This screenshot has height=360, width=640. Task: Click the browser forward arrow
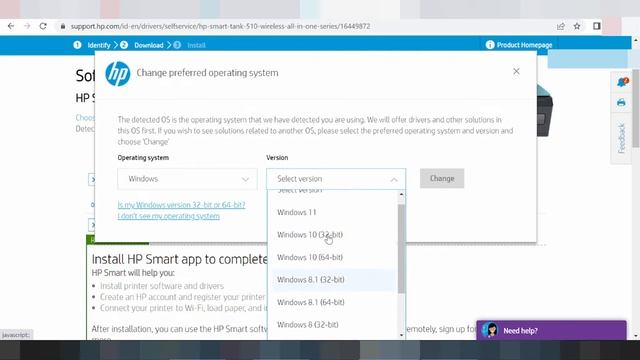[27, 26]
